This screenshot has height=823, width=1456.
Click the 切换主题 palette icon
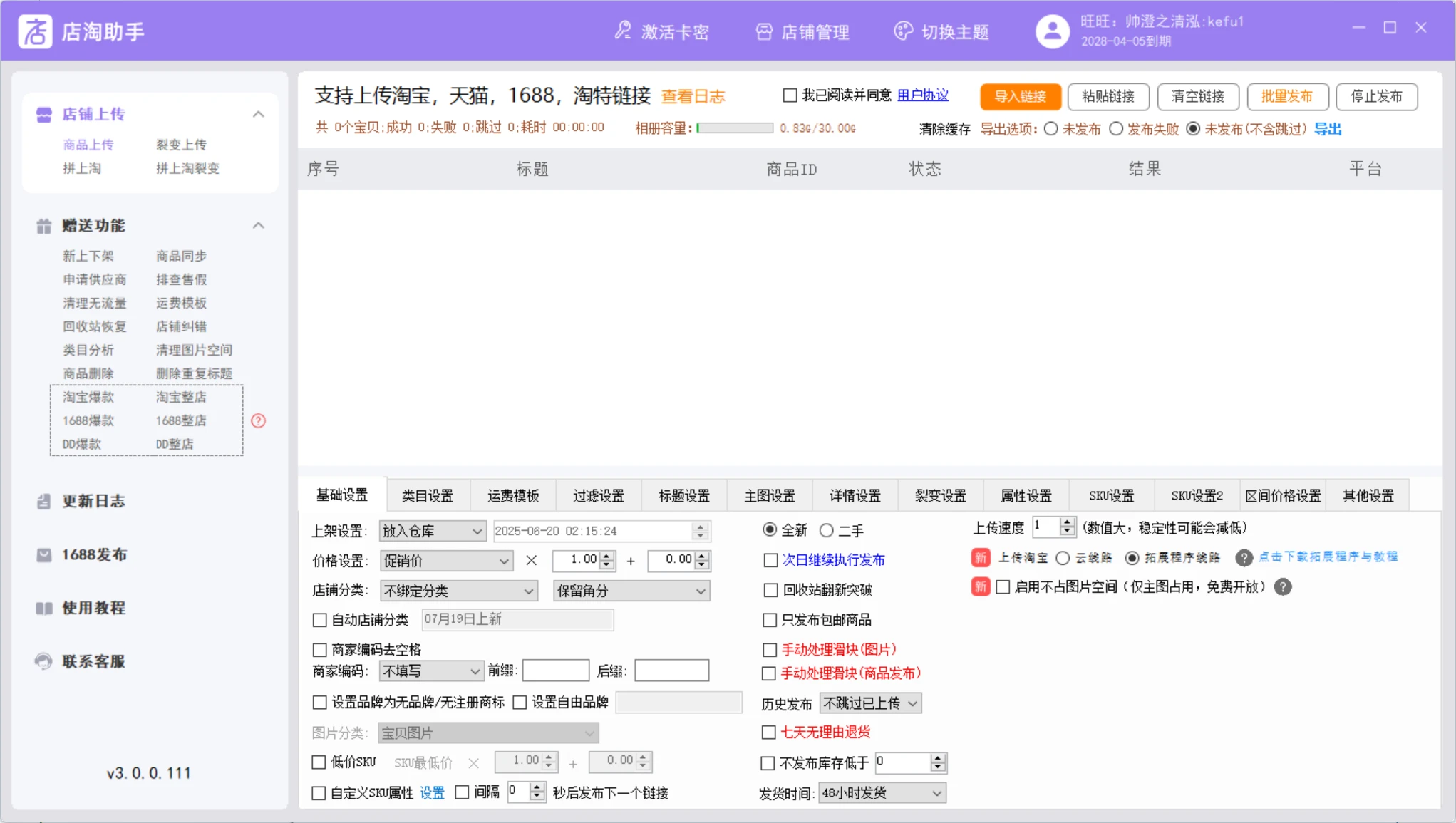tap(904, 31)
